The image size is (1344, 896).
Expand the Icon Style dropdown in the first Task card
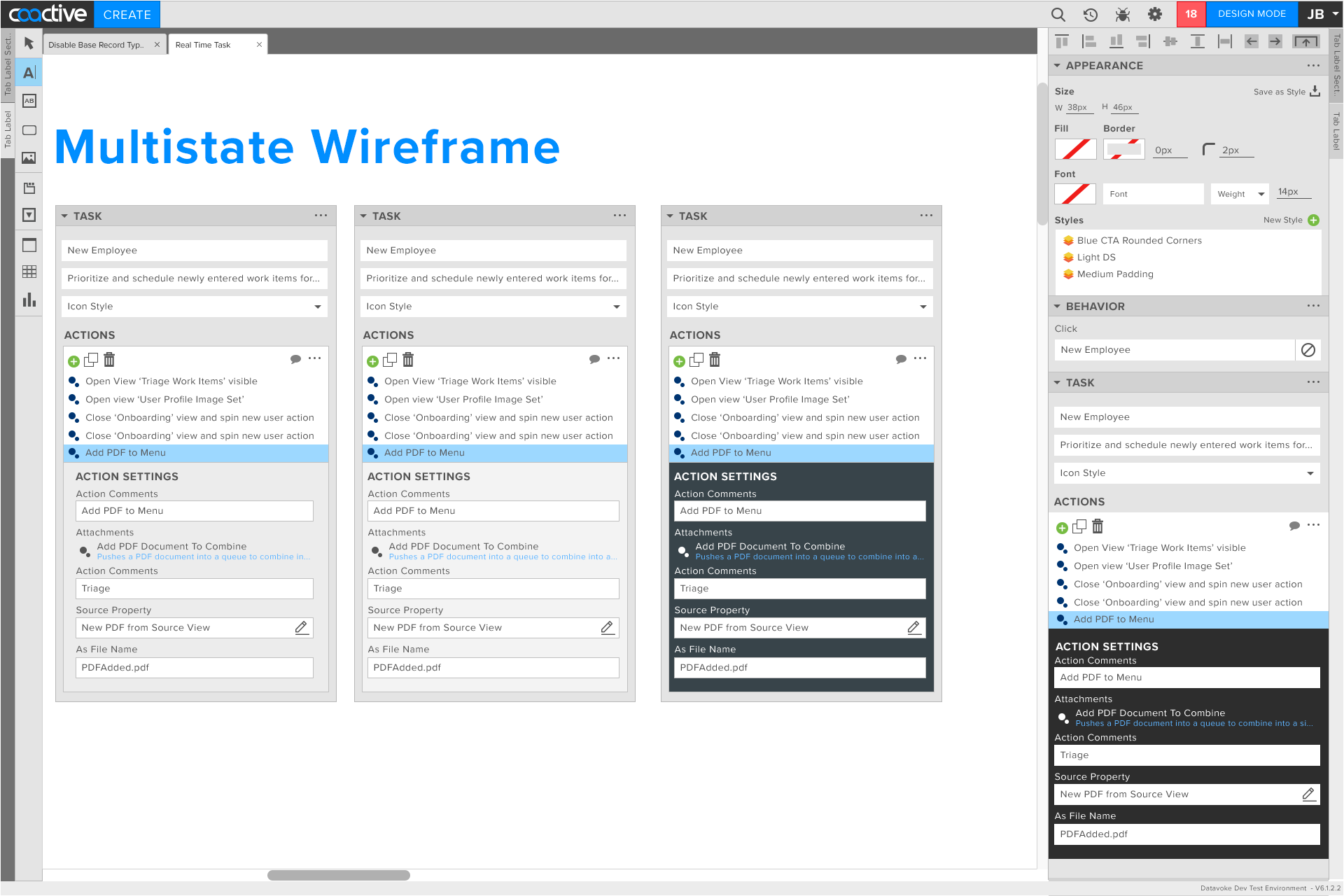click(x=318, y=306)
